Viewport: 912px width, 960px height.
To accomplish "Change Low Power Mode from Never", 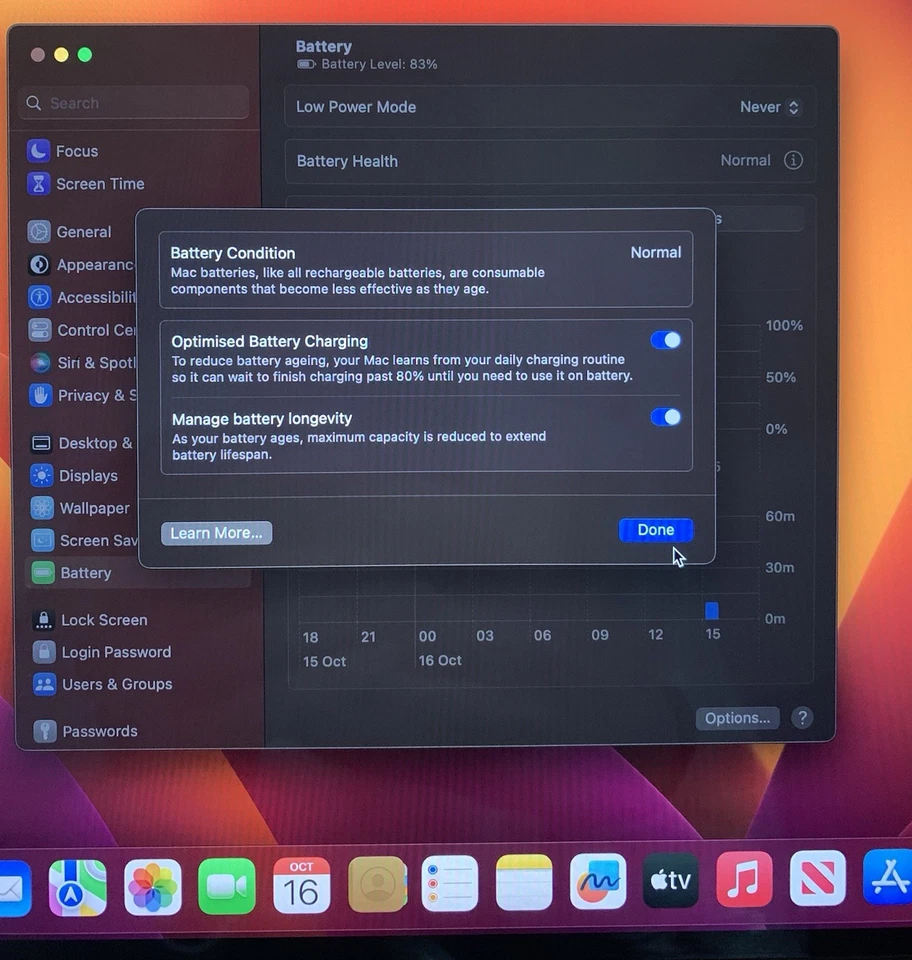I will tap(768, 107).
